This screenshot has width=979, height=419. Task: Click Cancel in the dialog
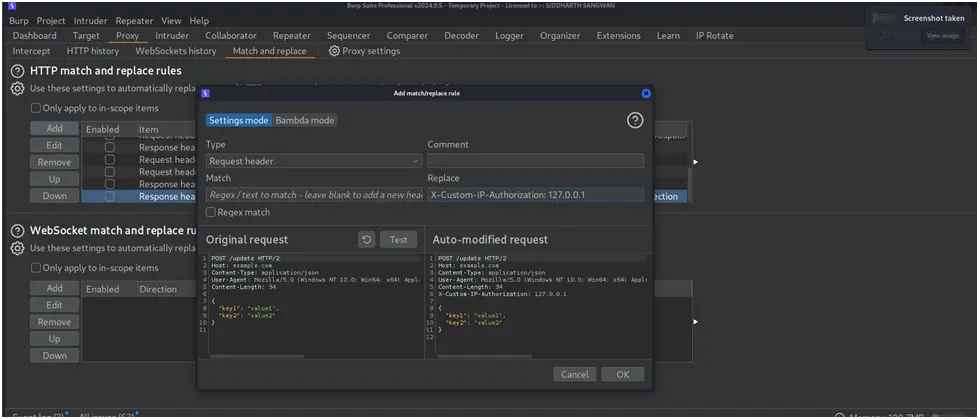(x=574, y=375)
